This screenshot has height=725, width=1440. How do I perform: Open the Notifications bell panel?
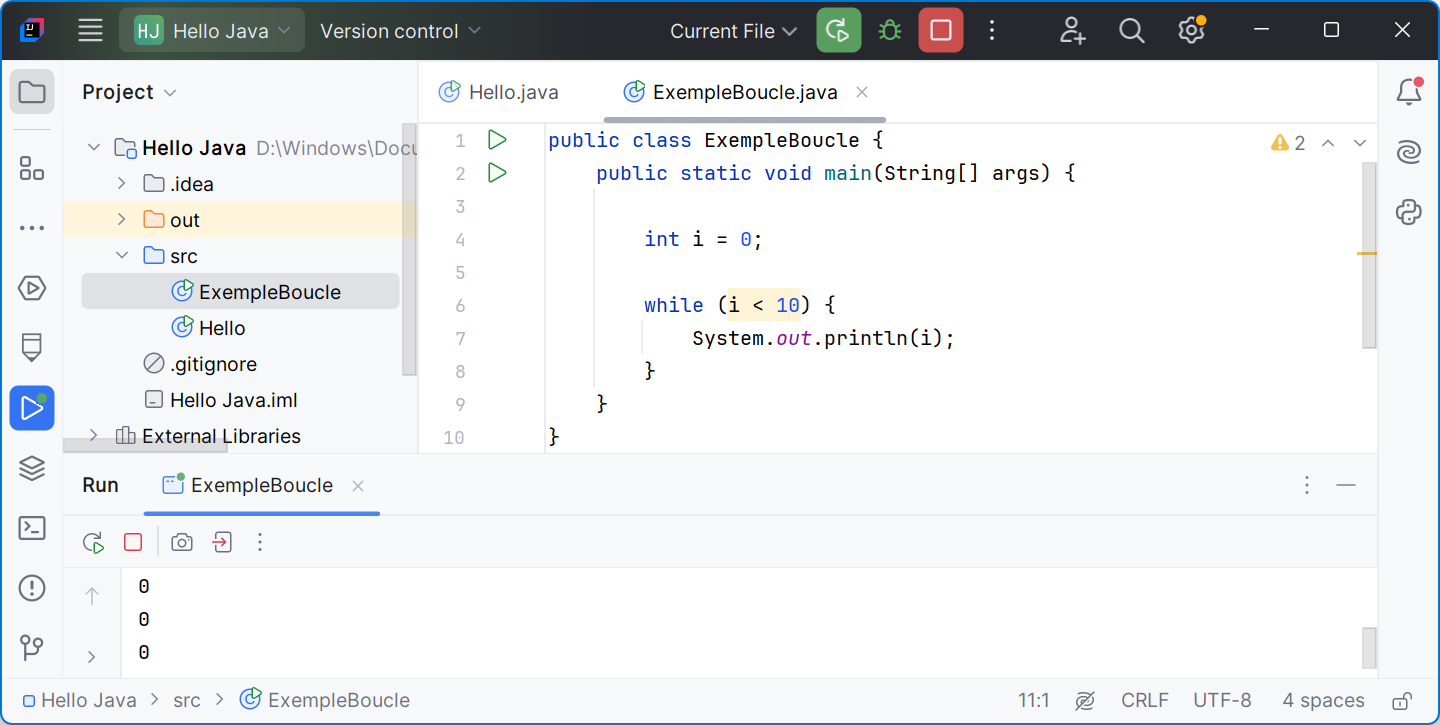pos(1409,92)
